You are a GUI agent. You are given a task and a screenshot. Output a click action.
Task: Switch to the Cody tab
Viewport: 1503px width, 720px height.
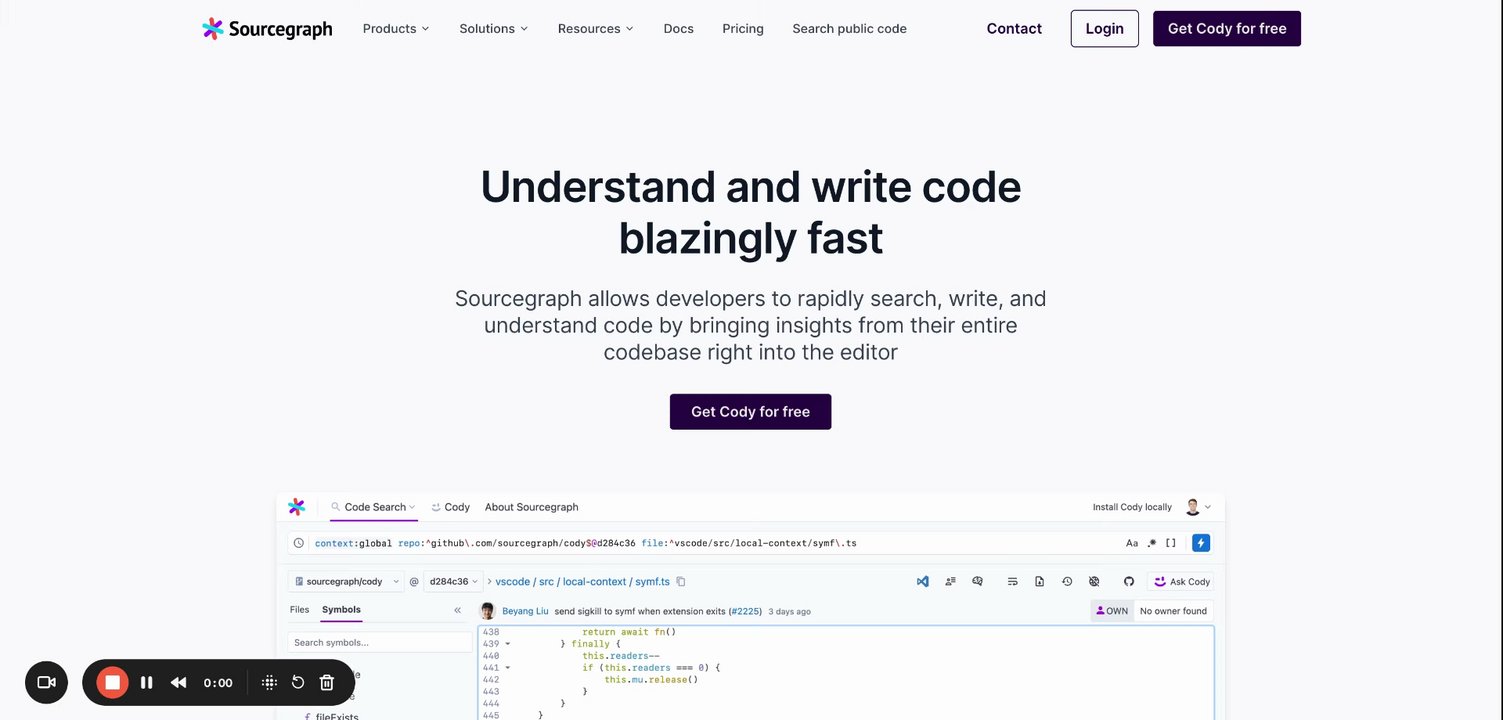click(x=451, y=507)
